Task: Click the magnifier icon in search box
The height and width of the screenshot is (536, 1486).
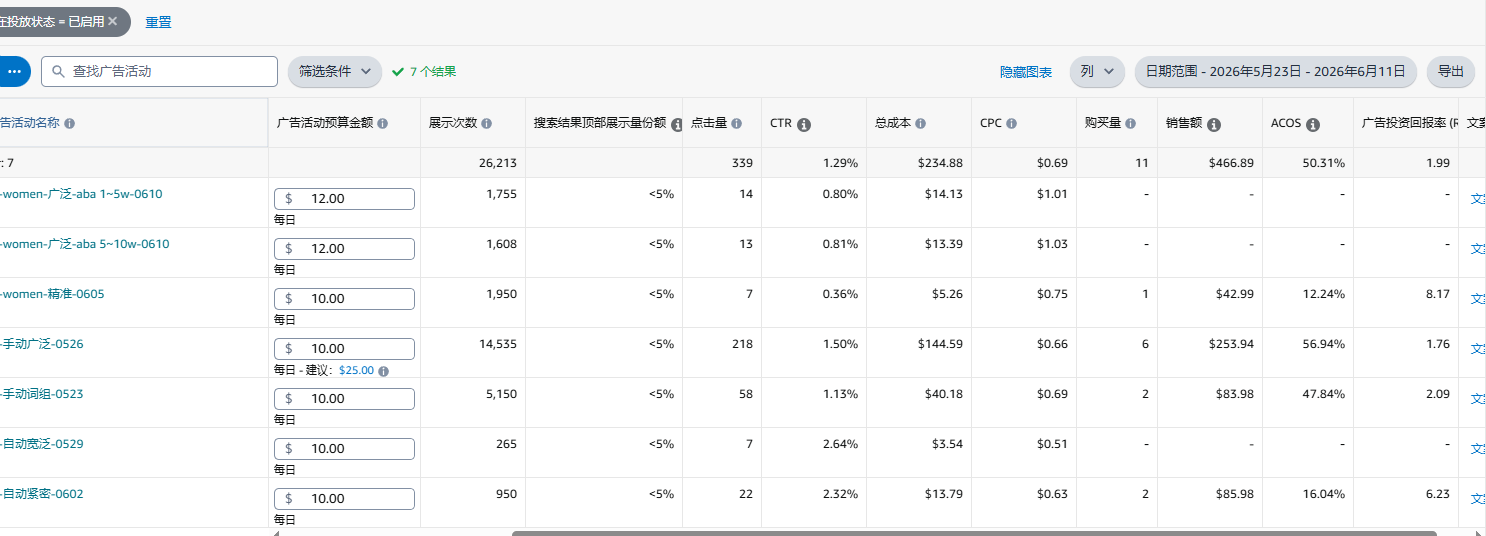Action: tap(59, 72)
